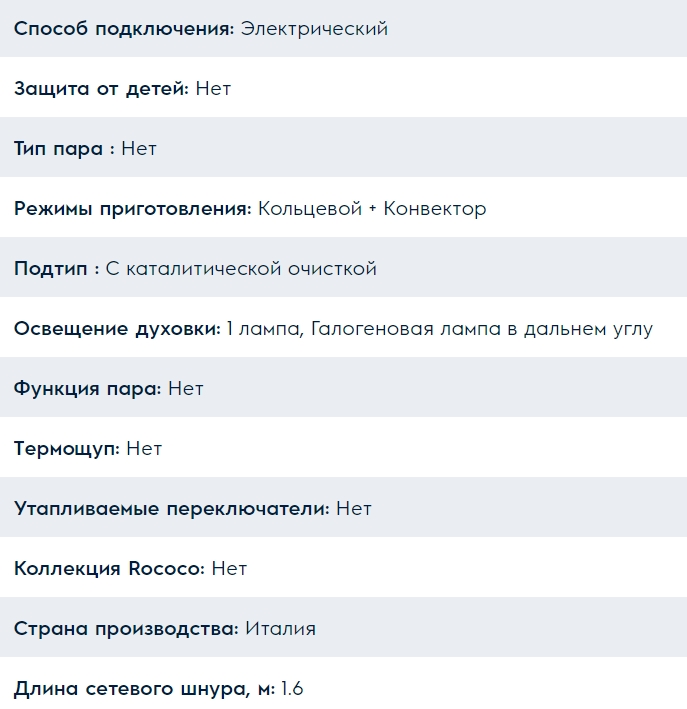Click "Нет" beside Коллекция Rococo
The height and width of the screenshot is (709, 687).
229,569
